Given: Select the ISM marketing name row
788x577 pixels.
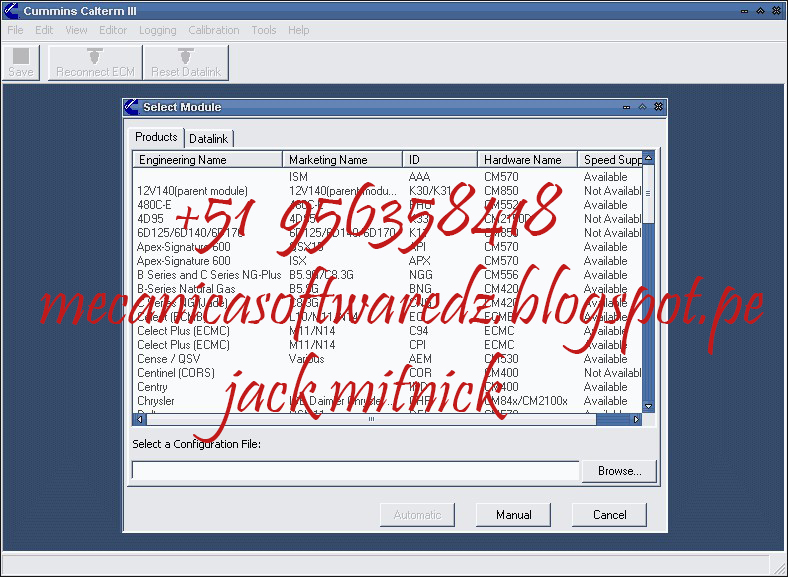Looking at the screenshot, I should (x=387, y=177).
